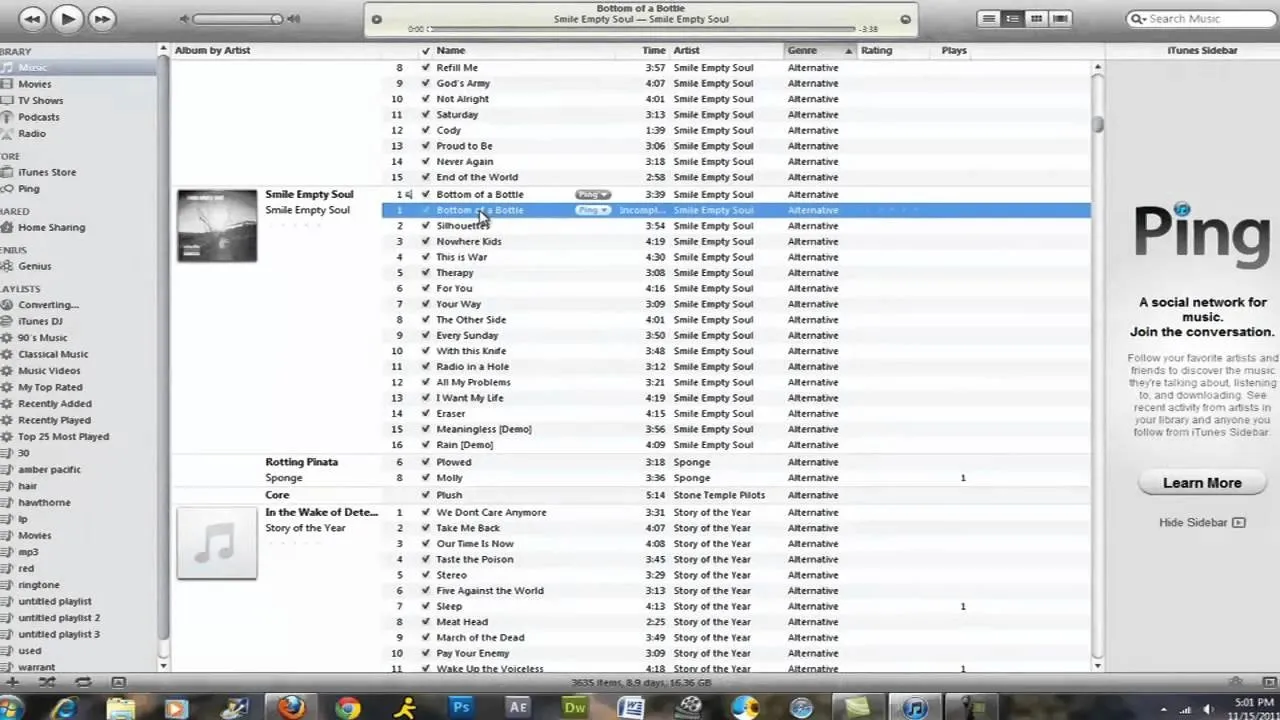
Task: Click the playback progress bar
Action: point(641,29)
